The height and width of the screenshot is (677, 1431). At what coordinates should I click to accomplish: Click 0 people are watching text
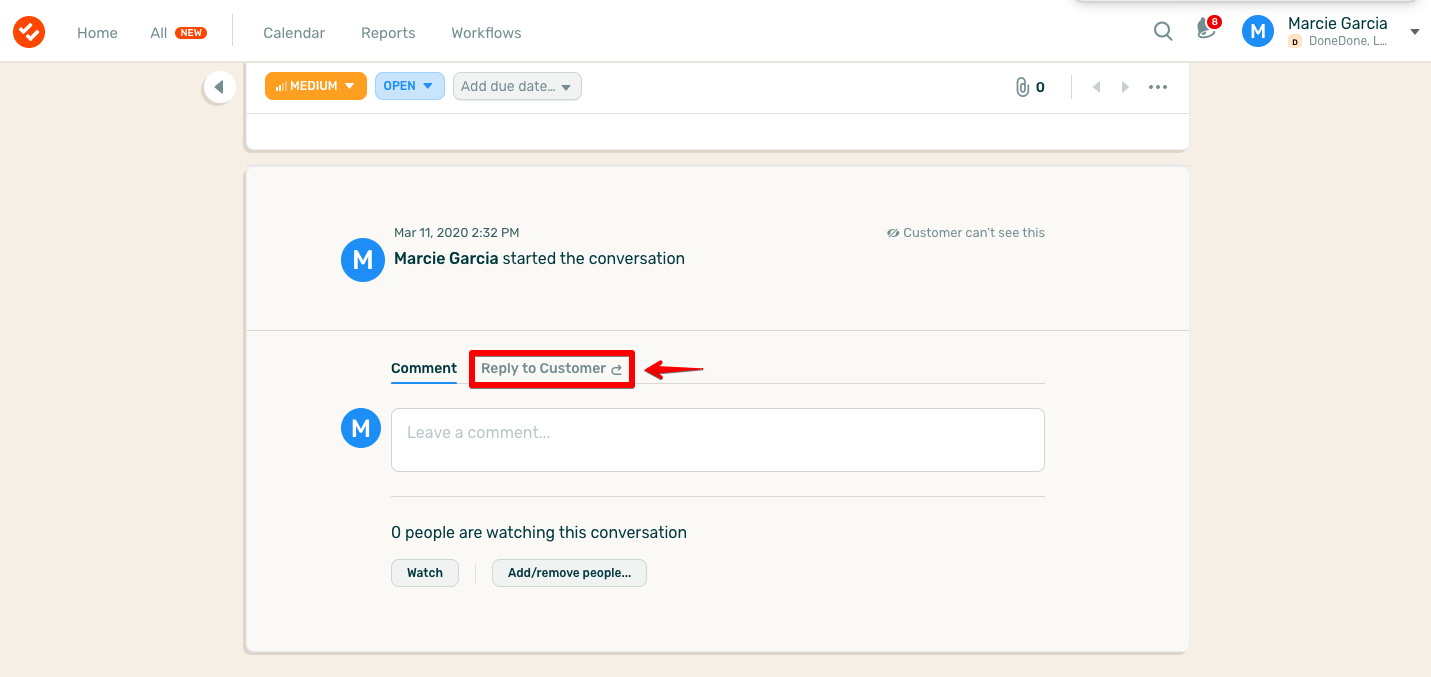pos(539,532)
